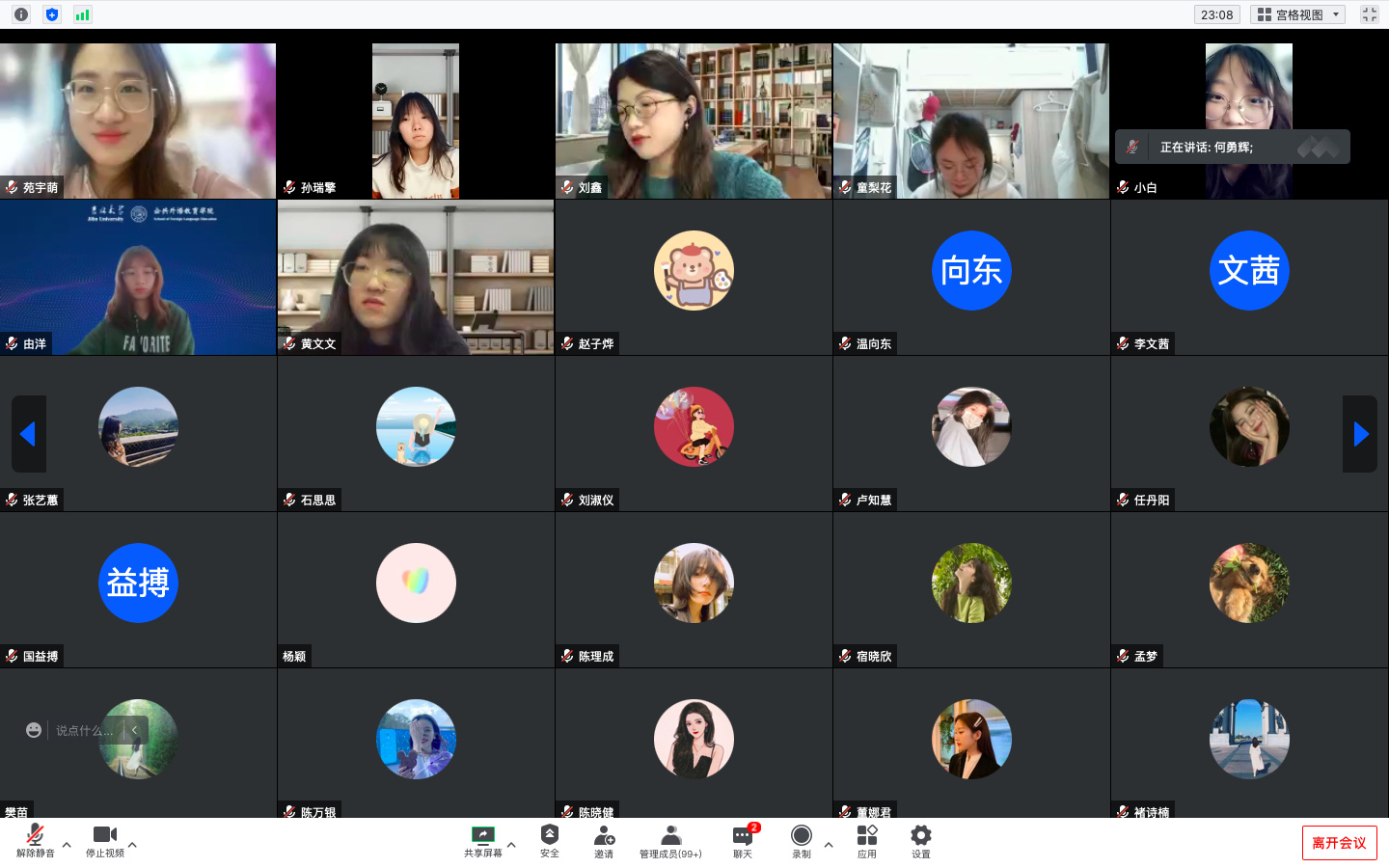Viewport: 1389px width, 868px height.
Task: Click the 说点什么 message field
Action: coord(84,730)
